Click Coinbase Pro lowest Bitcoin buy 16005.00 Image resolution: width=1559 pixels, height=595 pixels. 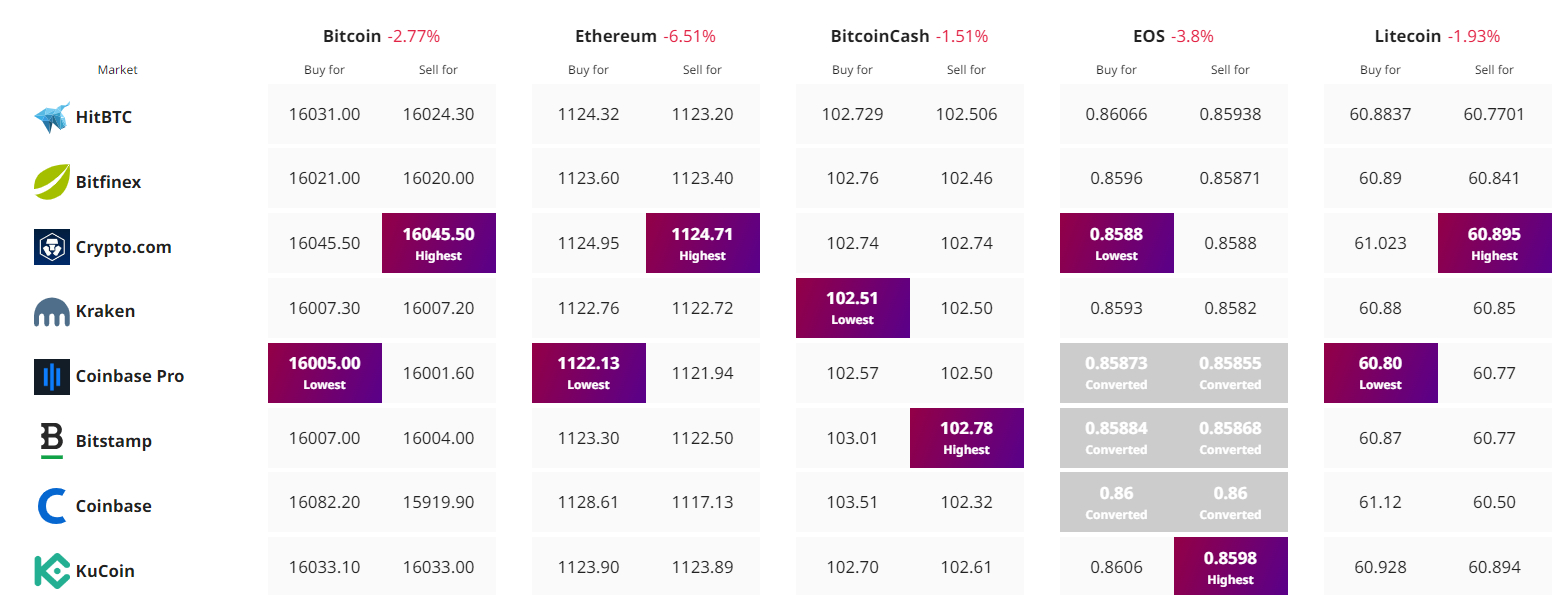tap(325, 373)
